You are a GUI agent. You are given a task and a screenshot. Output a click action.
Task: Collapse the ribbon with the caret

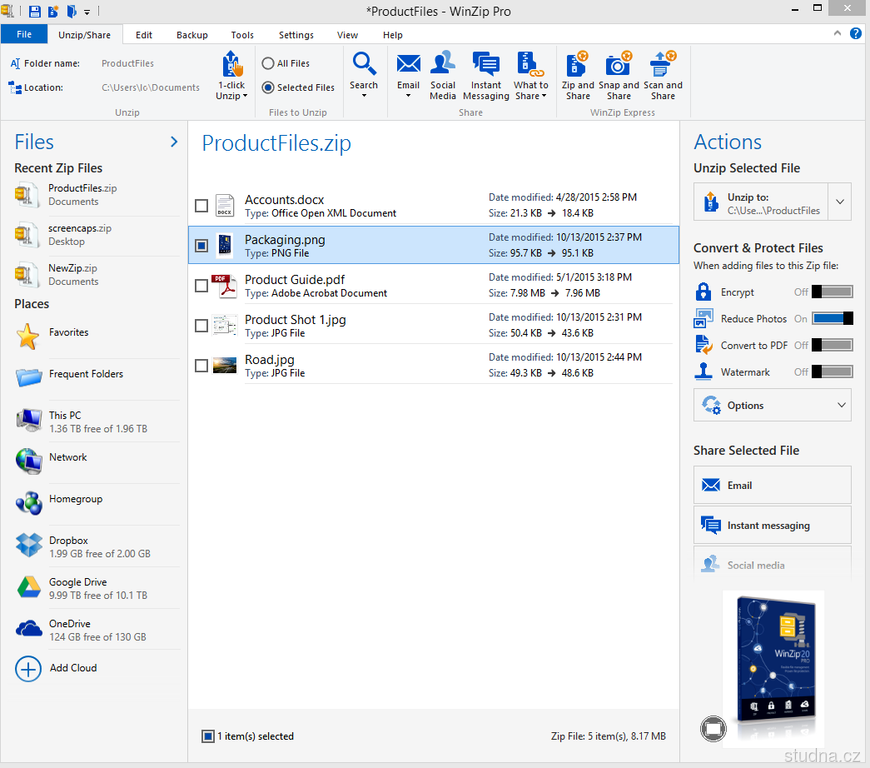coord(837,34)
